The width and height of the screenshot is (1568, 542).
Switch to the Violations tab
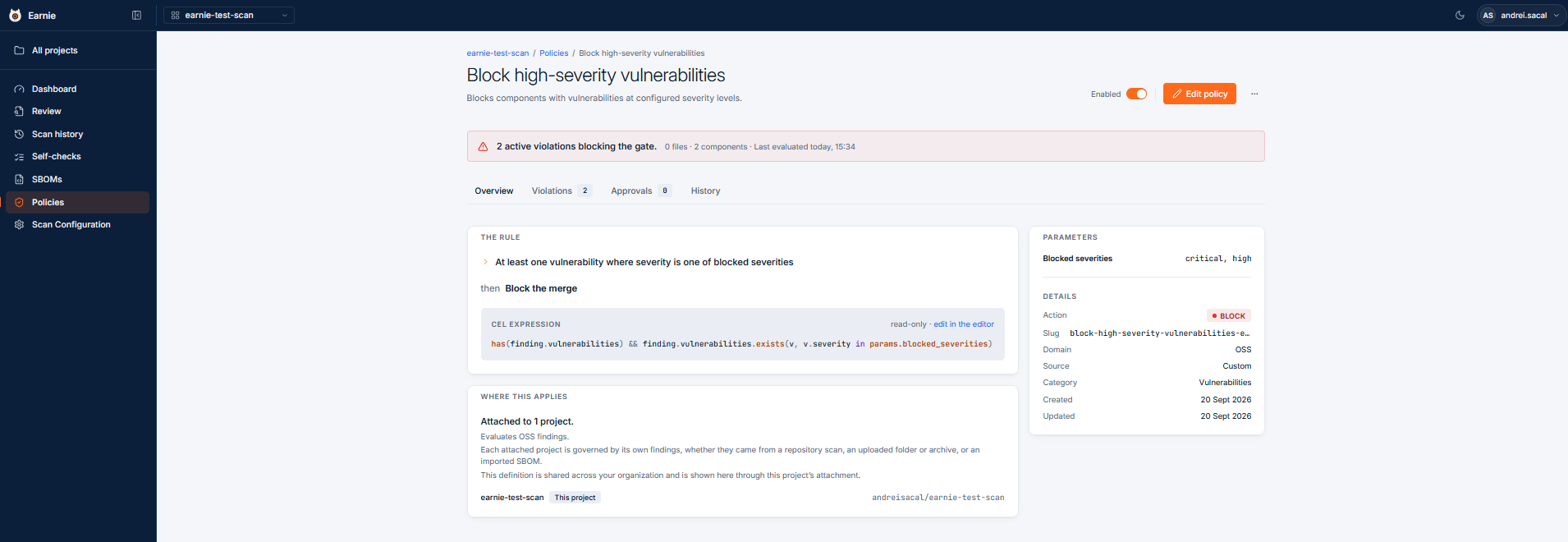coord(562,191)
